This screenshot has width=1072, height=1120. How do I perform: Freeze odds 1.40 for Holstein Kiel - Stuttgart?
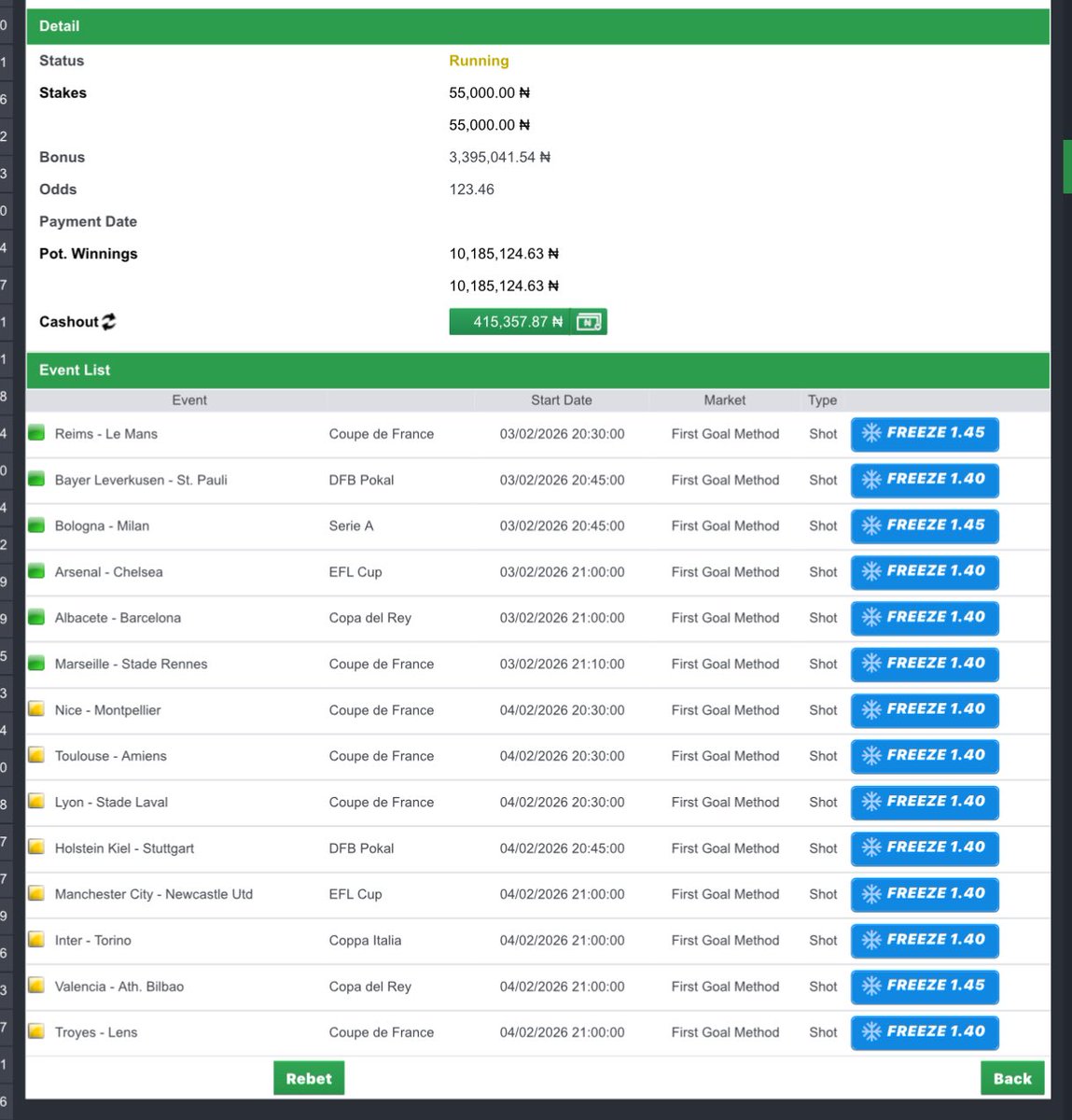[925, 848]
